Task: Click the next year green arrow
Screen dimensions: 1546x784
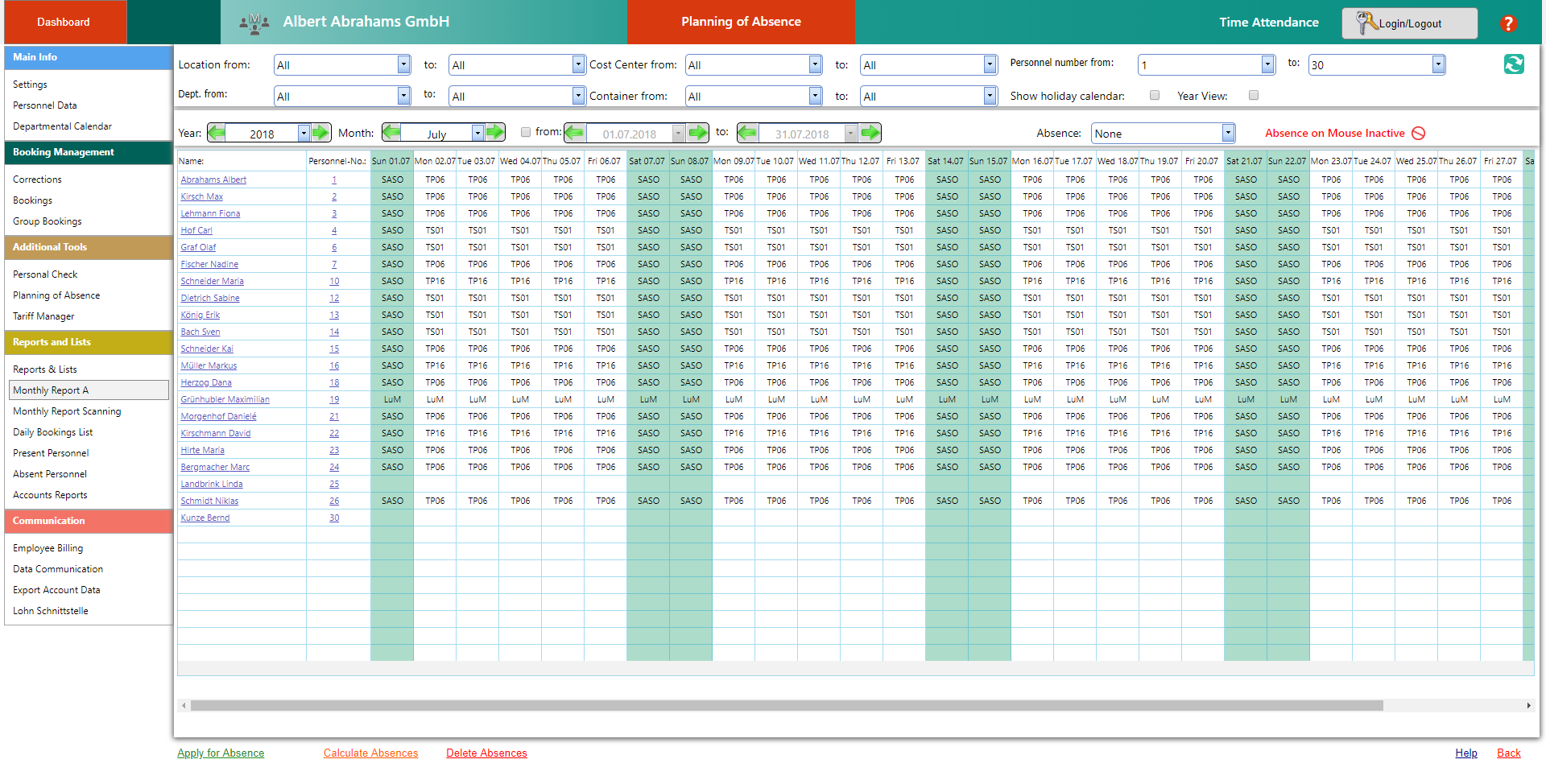Action: [320, 133]
